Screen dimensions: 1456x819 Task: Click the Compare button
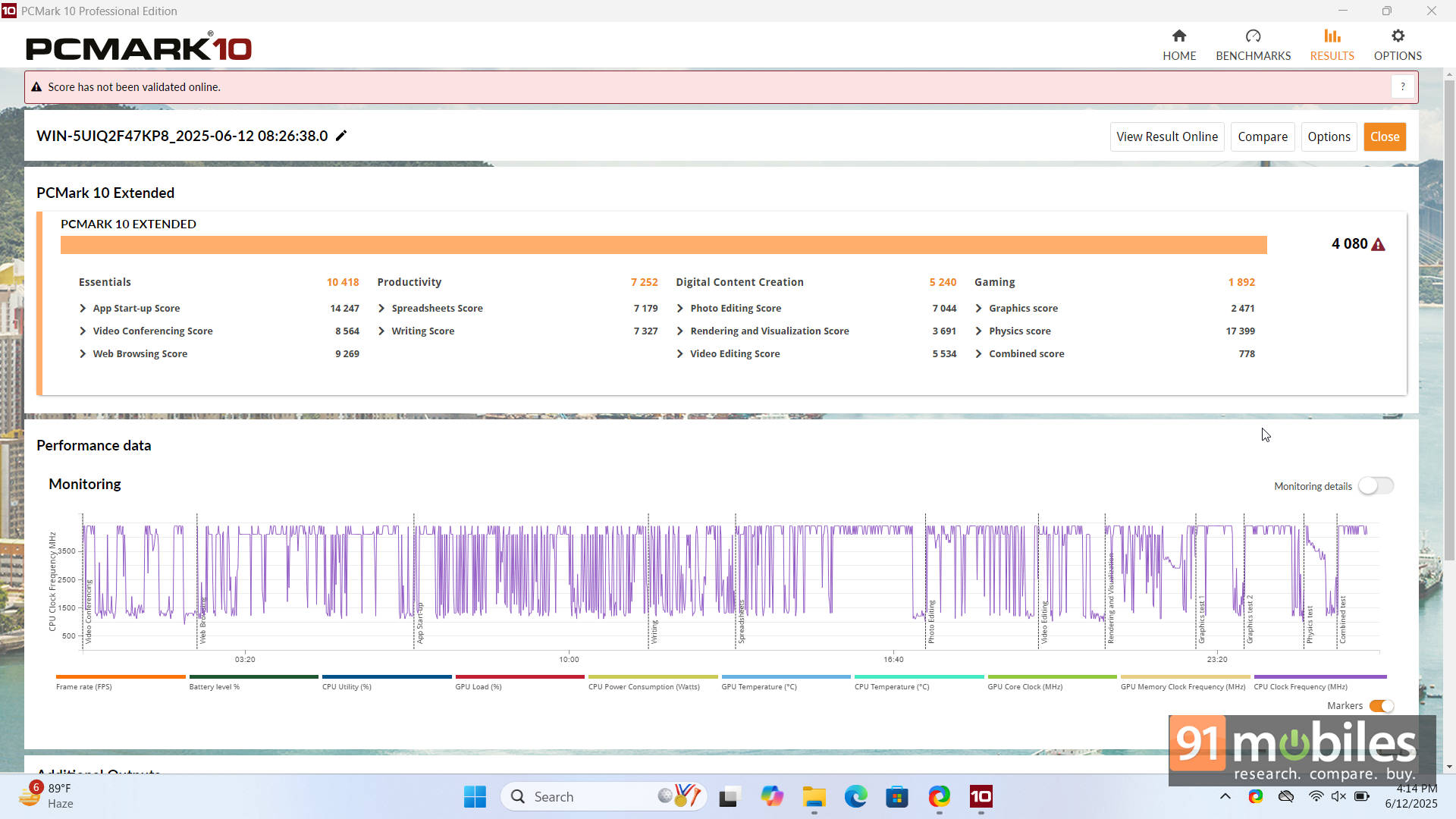coord(1263,136)
